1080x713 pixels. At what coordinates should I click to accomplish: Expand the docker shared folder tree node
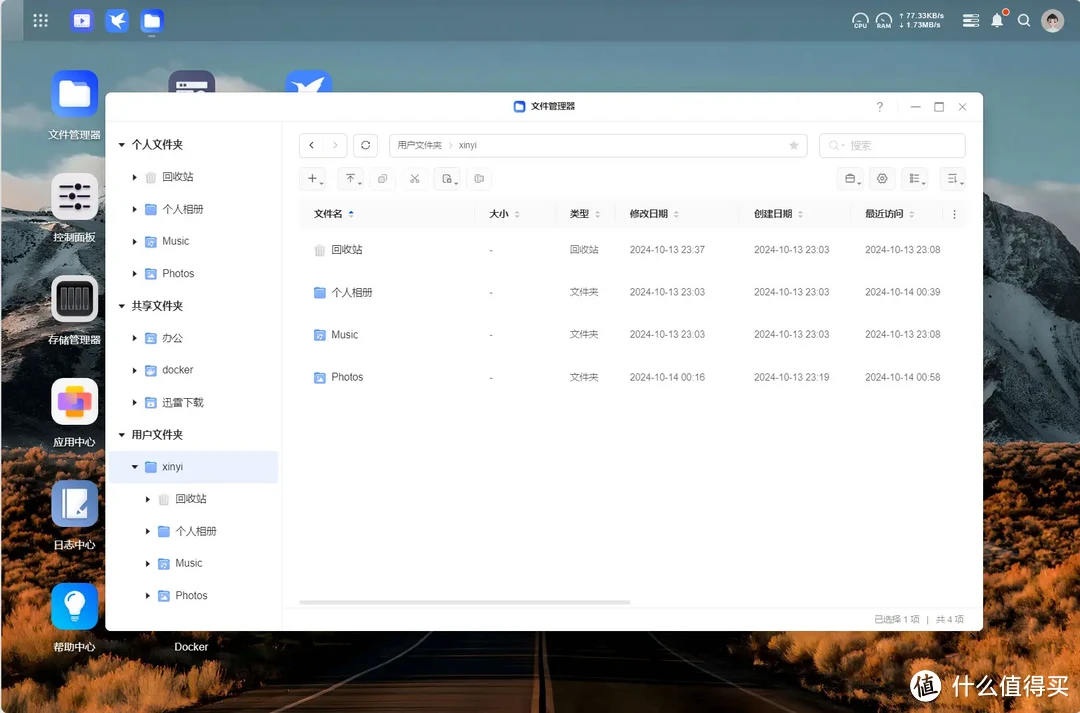(135, 370)
